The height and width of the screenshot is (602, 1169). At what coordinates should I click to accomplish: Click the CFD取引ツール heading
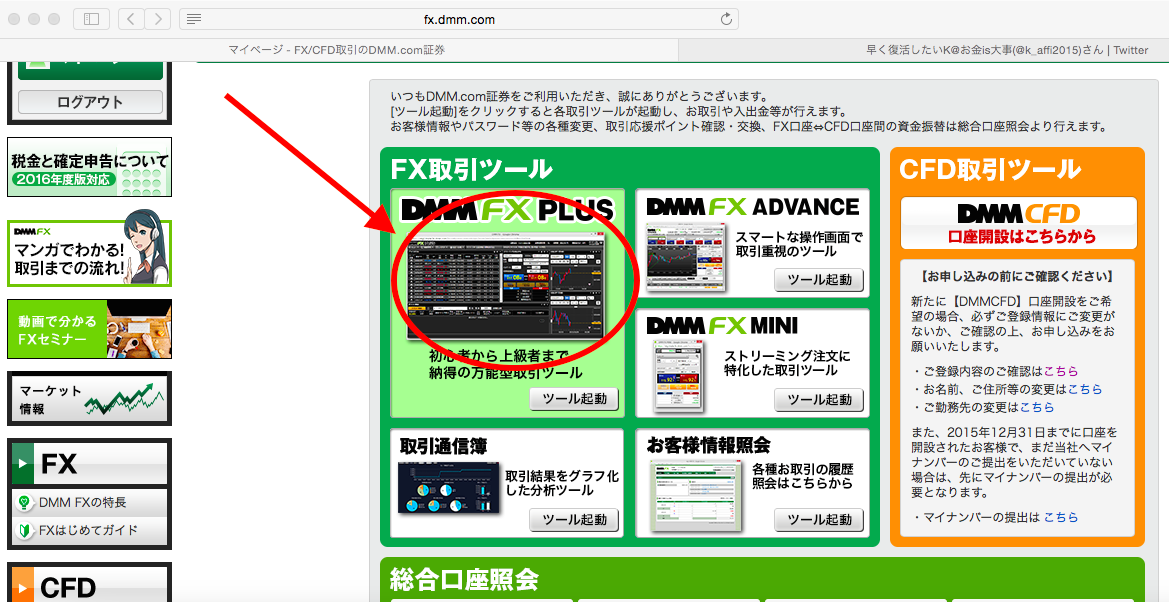(990, 169)
